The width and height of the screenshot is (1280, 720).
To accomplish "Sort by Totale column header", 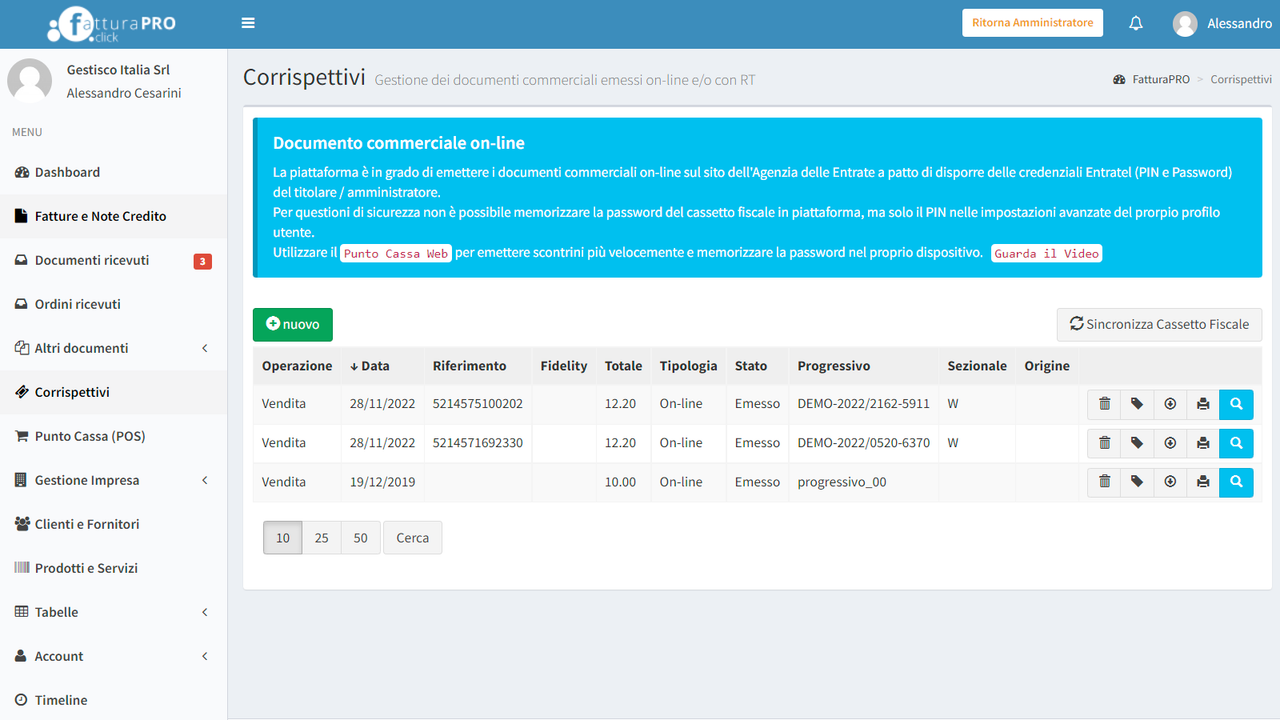I will [624, 366].
